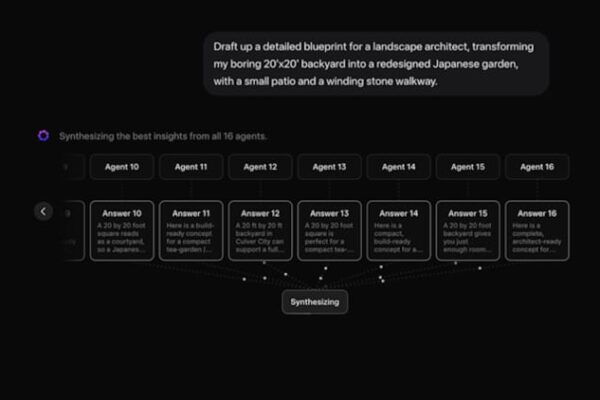This screenshot has width=600, height=400.
Task: Select the Agent 12 box
Action: click(260, 167)
